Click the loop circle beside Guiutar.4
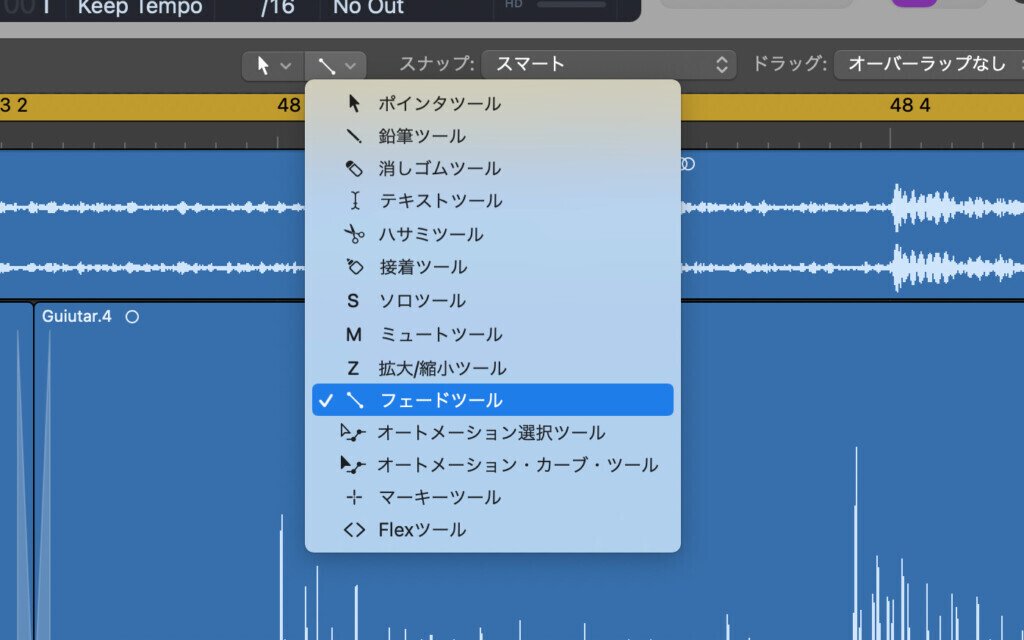This screenshot has width=1024, height=640. click(x=132, y=317)
